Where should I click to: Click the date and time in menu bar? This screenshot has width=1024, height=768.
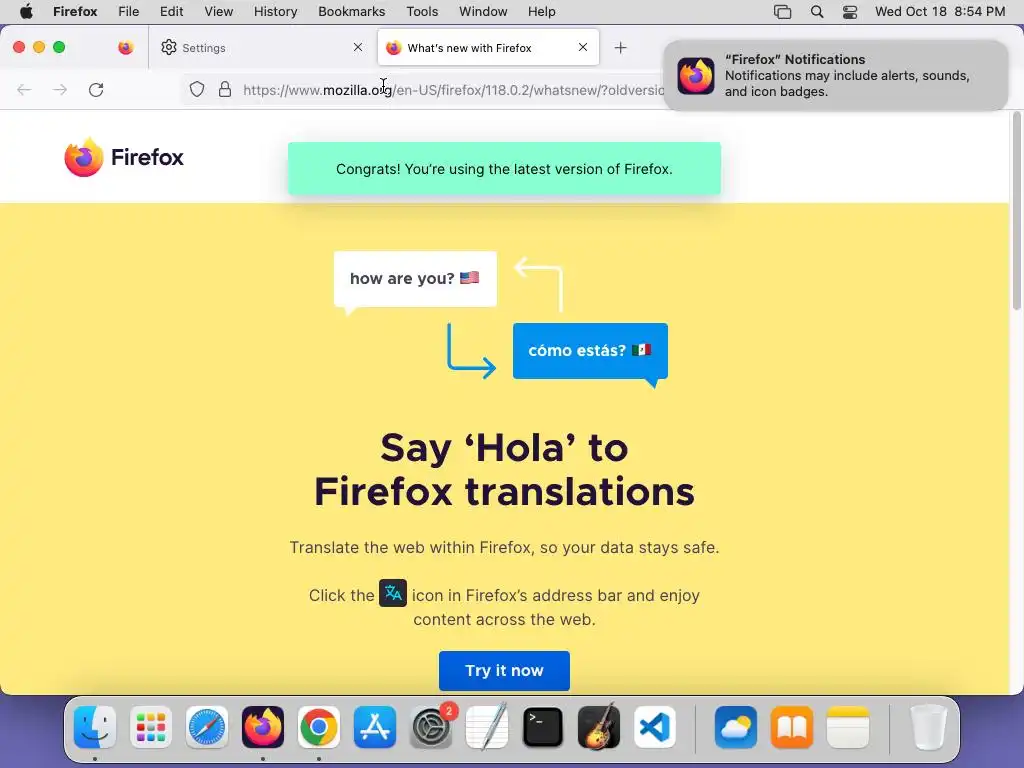[x=940, y=12]
